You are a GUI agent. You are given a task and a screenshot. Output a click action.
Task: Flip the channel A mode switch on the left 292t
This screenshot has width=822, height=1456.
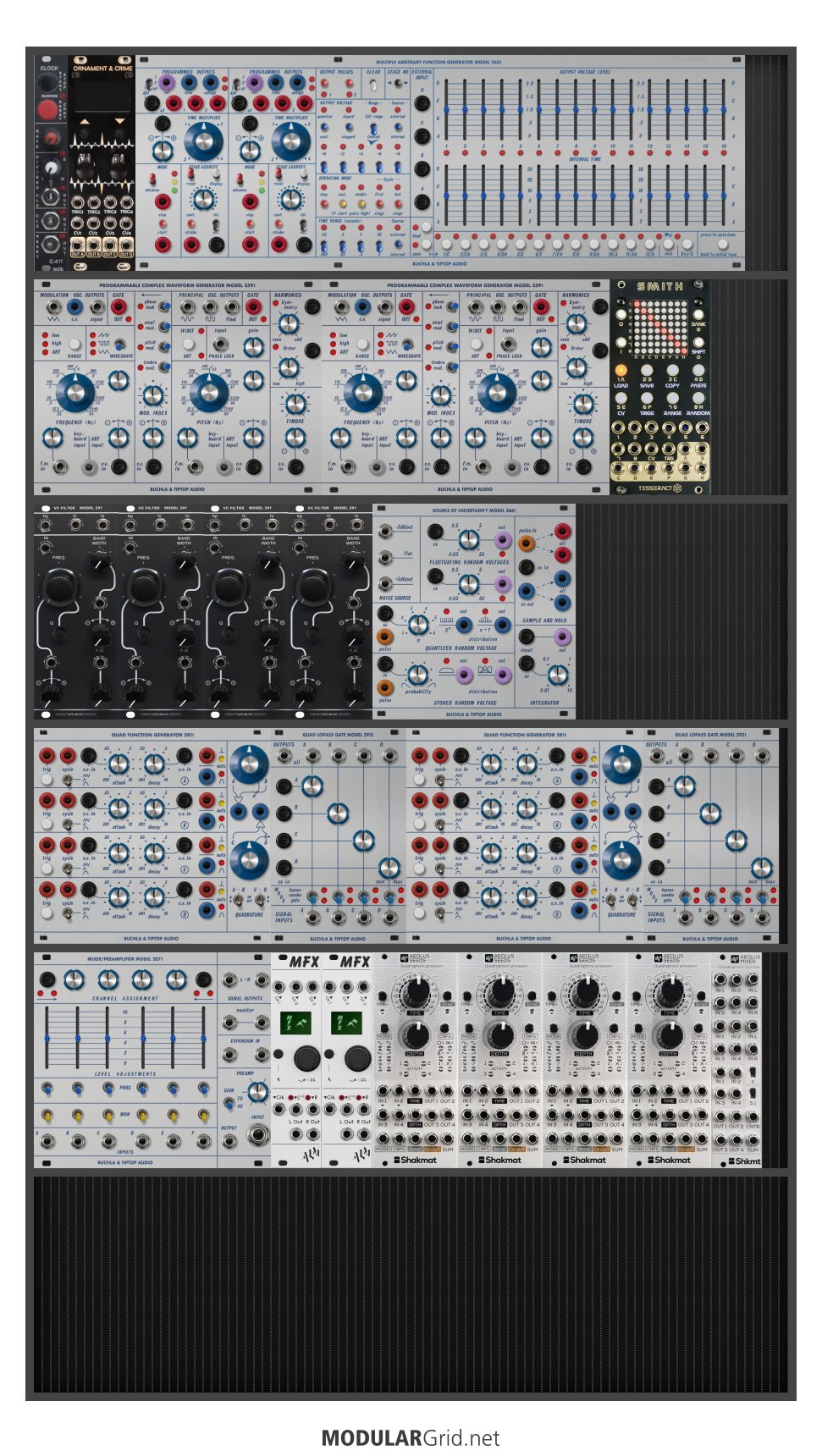point(313,898)
